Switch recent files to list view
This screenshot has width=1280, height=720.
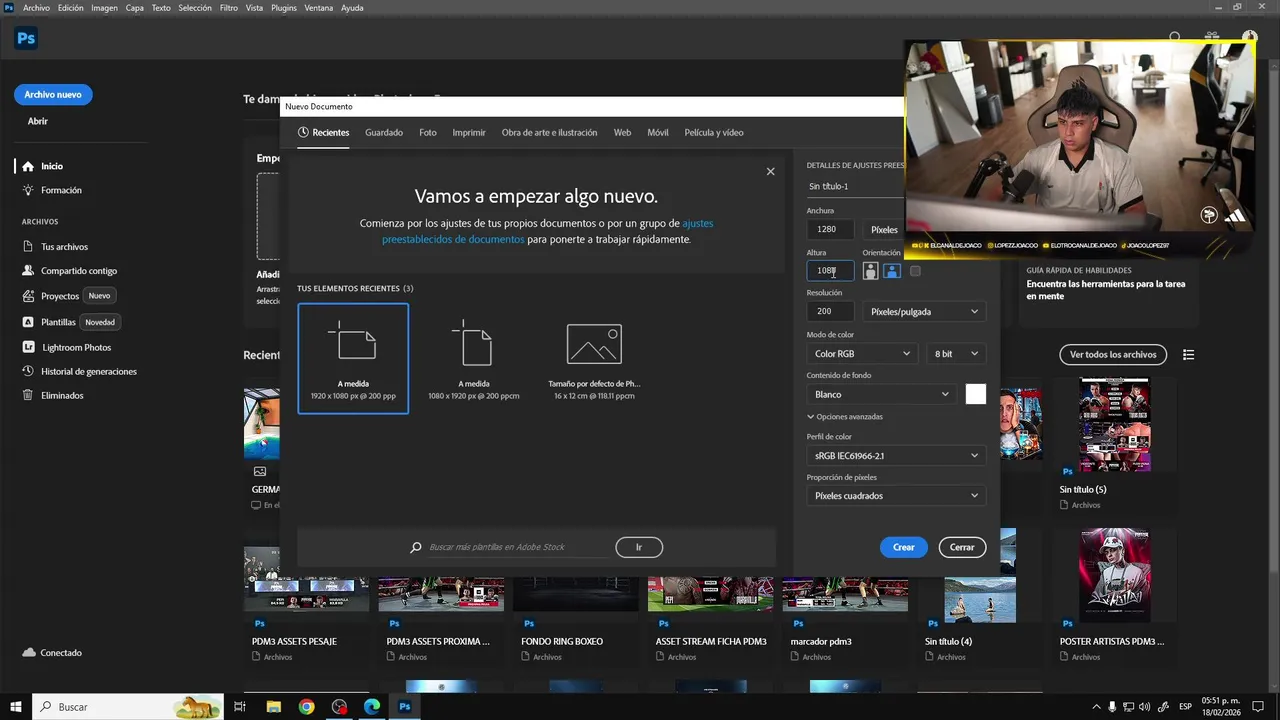(x=1189, y=355)
